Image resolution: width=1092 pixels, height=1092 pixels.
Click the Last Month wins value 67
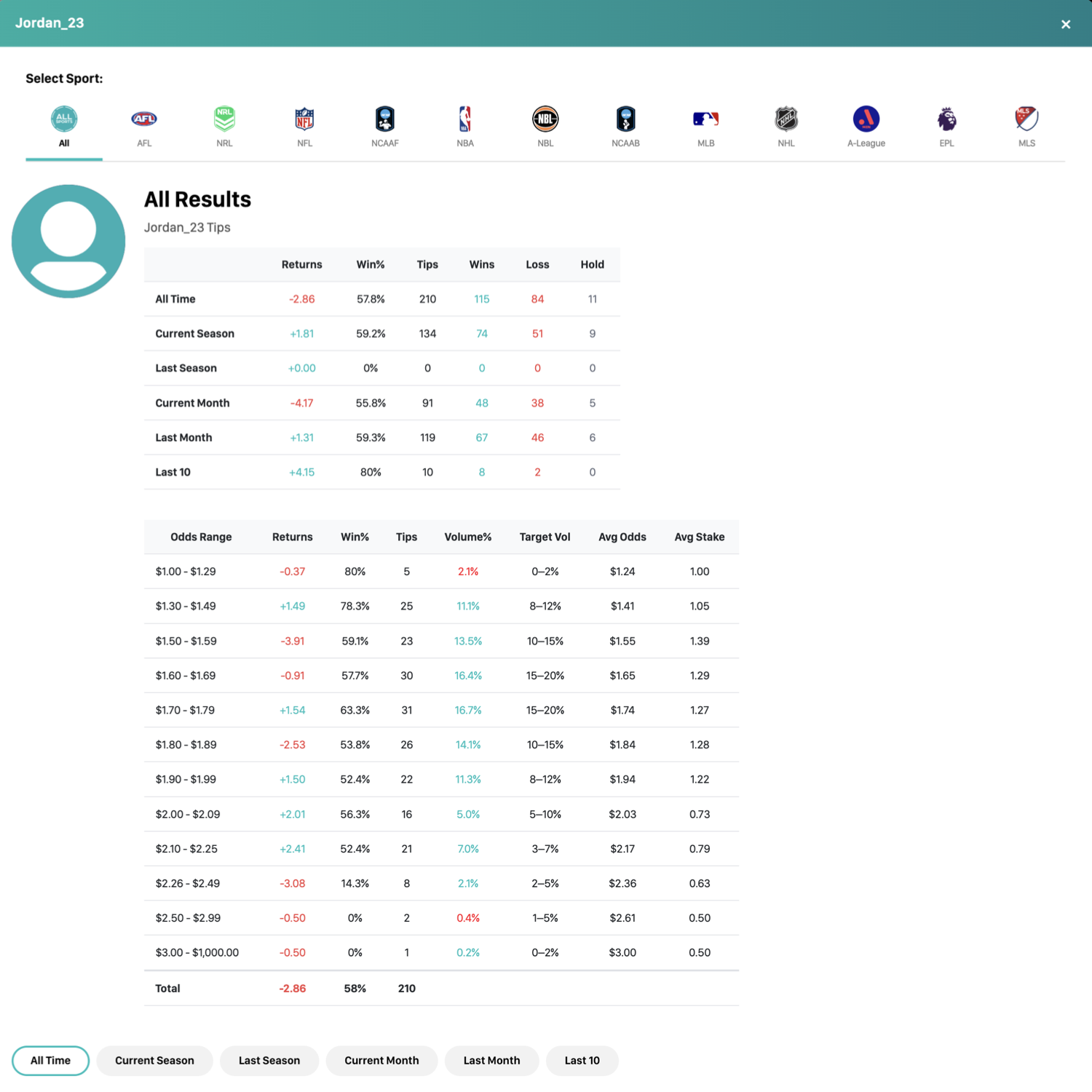pos(482,438)
